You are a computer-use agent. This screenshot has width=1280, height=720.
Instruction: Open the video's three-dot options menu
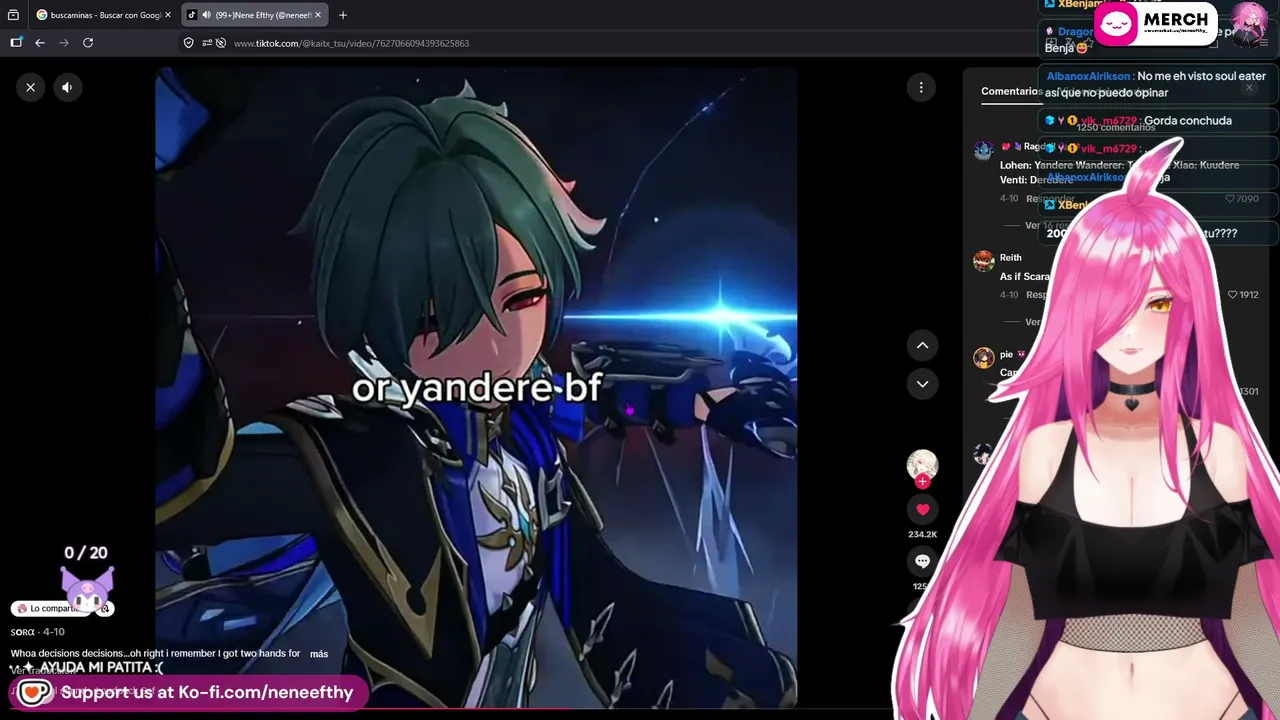921,87
